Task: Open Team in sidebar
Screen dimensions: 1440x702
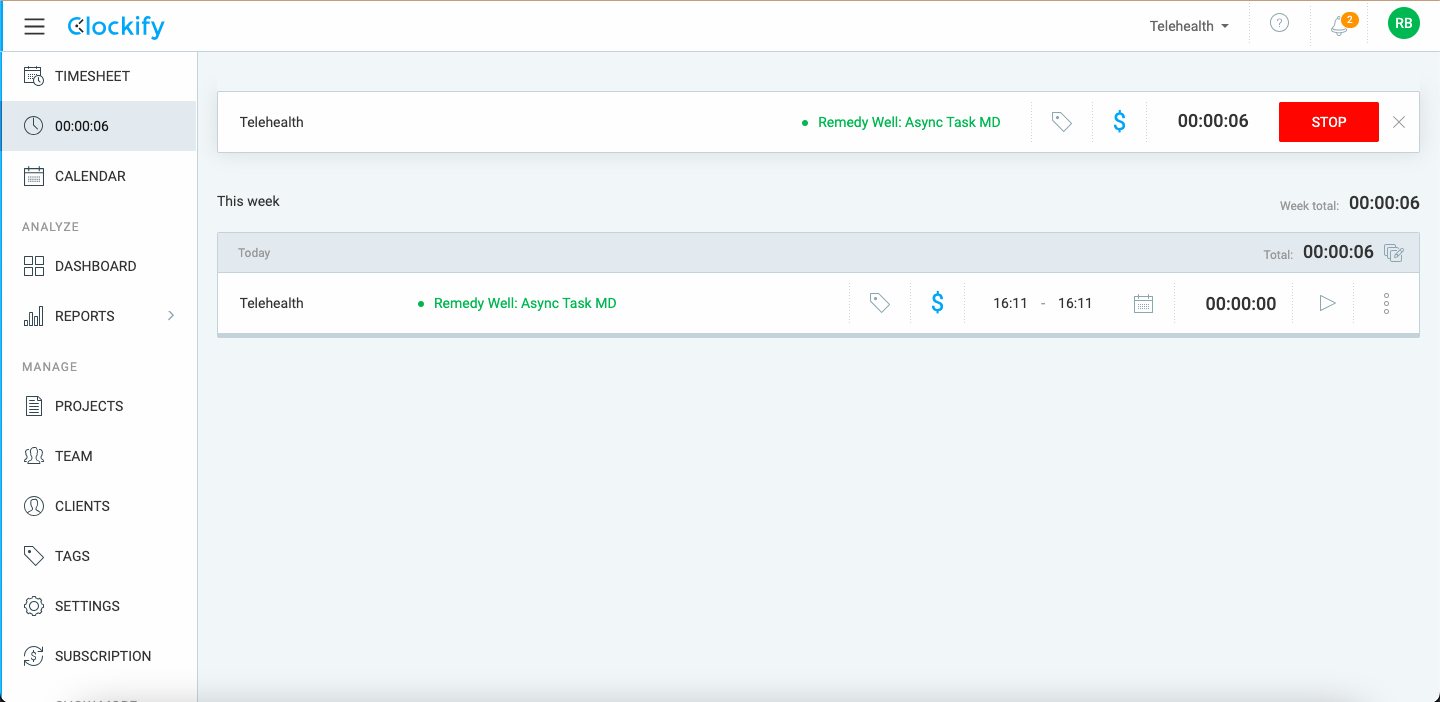Action: pyautogui.click(x=99, y=456)
